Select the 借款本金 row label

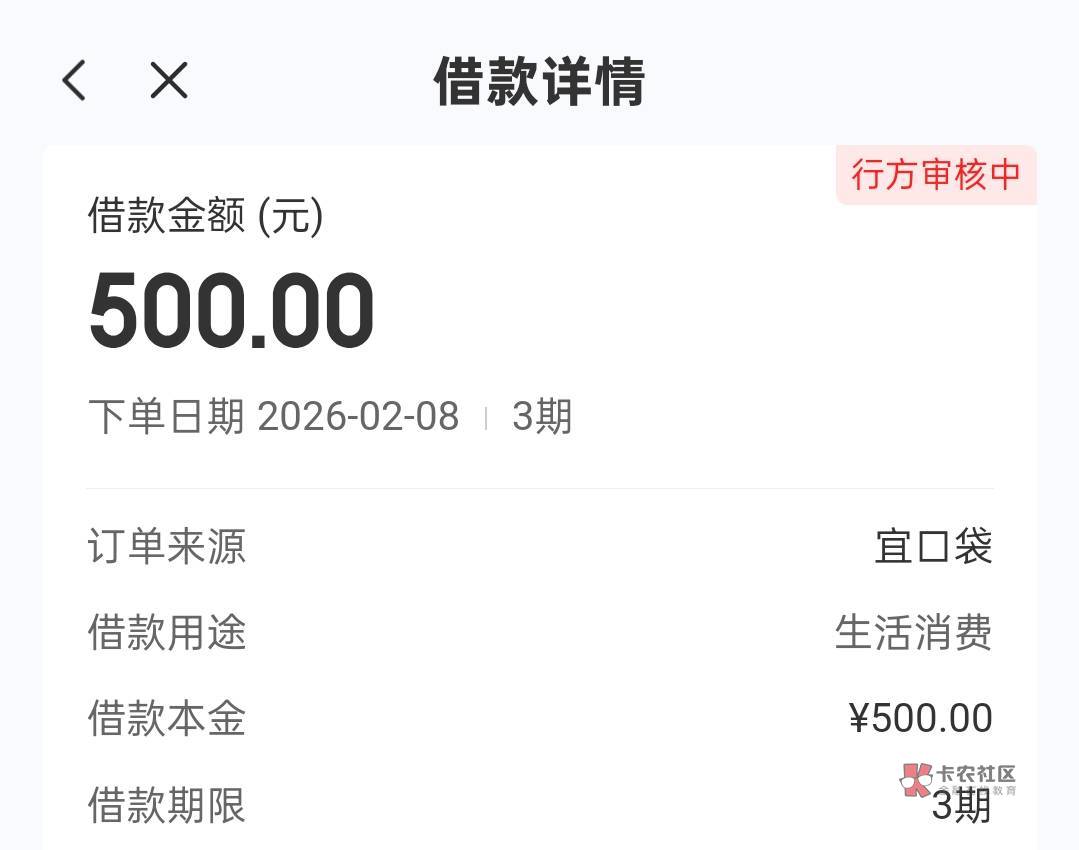pos(166,719)
